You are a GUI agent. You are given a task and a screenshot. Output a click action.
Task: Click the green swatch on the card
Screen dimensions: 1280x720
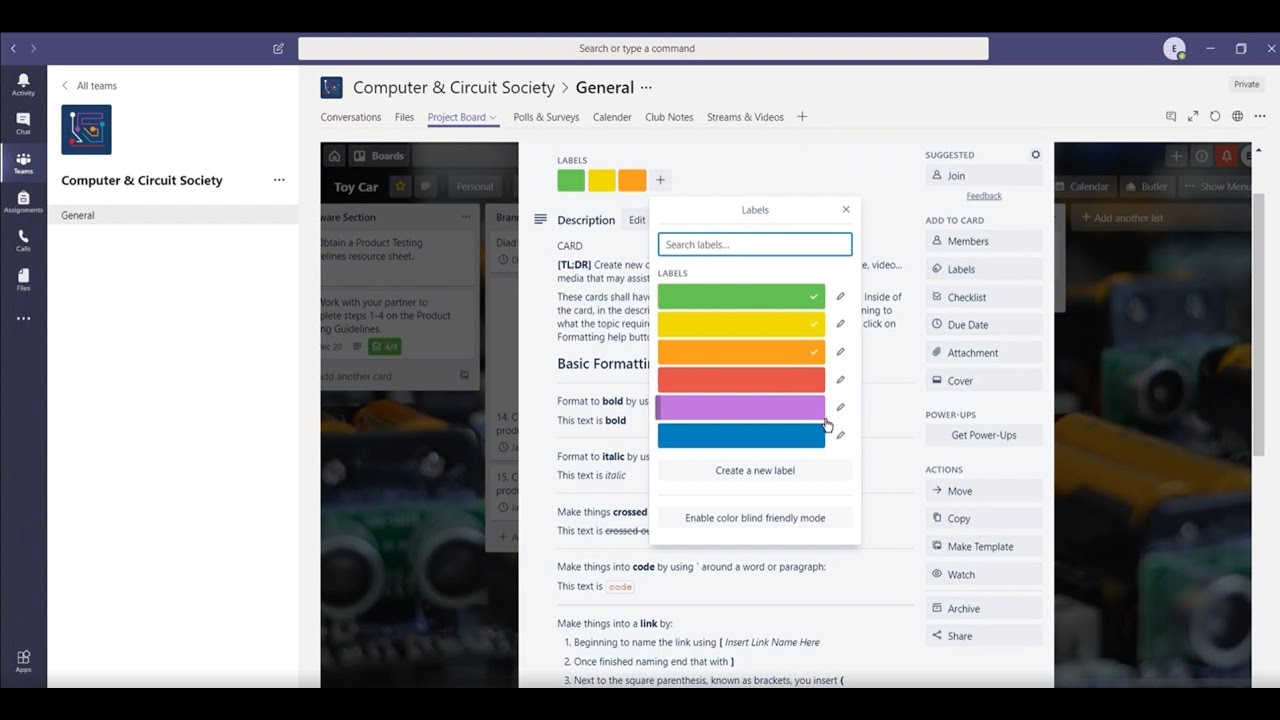pyautogui.click(x=571, y=180)
